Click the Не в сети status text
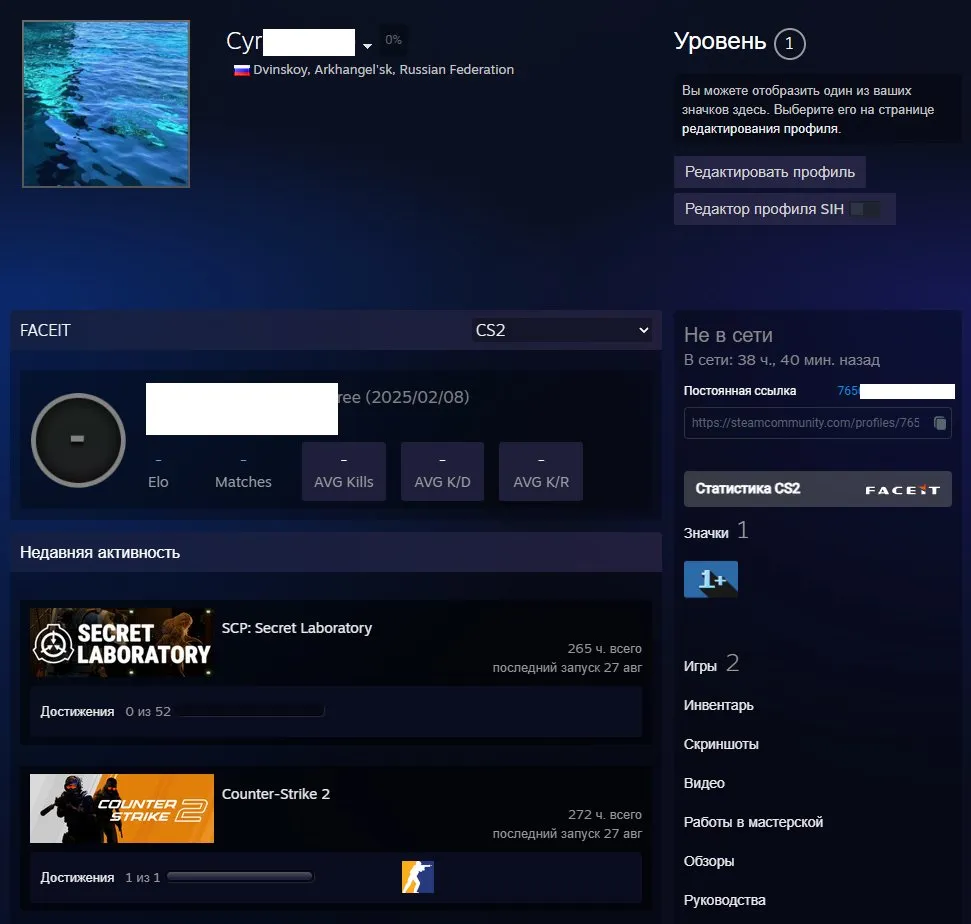The height and width of the screenshot is (924, 971). 728,335
